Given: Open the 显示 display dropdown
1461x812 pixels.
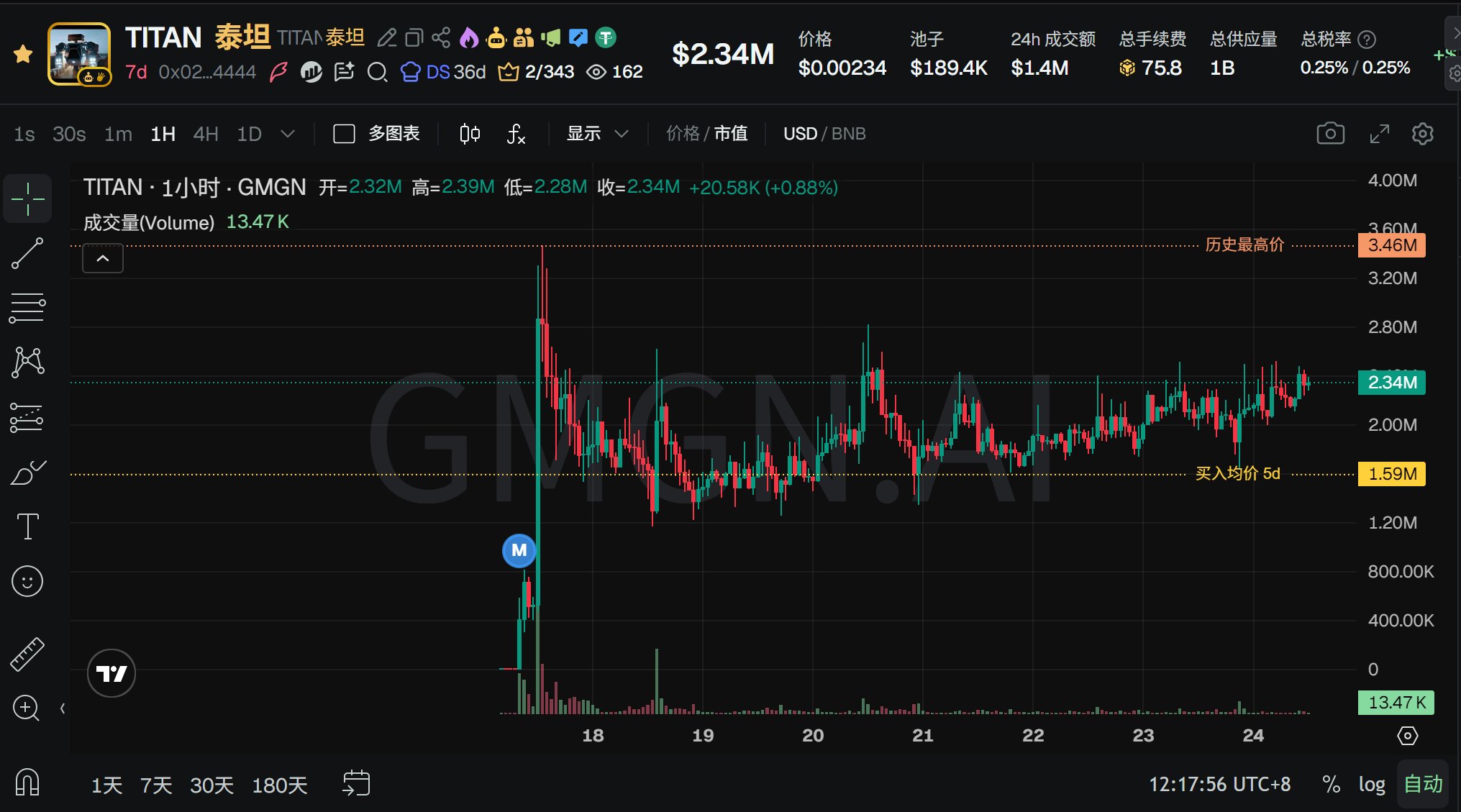Looking at the screenshot, I should coord(597,134).
